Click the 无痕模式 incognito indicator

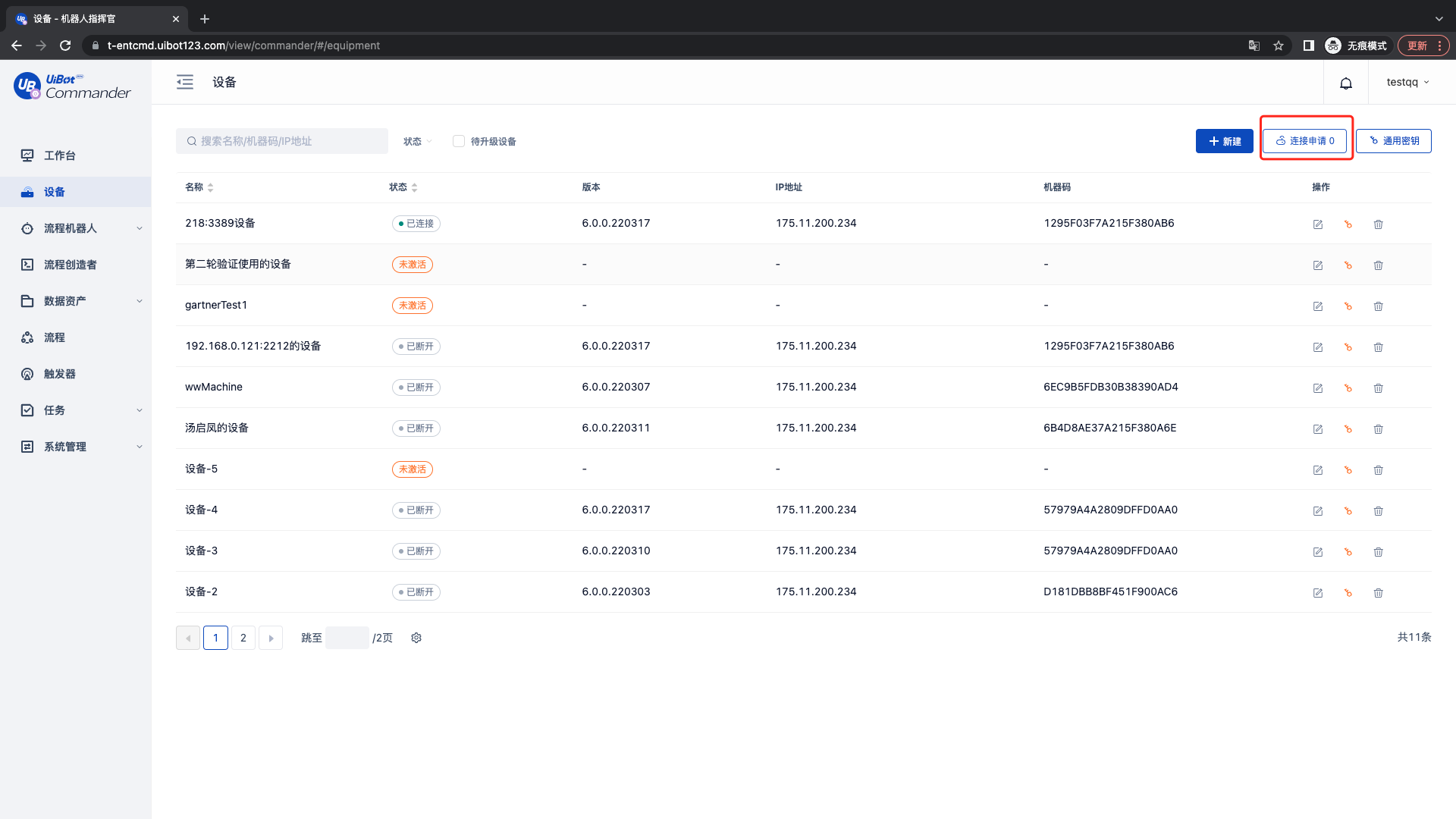pos(1357,45)
